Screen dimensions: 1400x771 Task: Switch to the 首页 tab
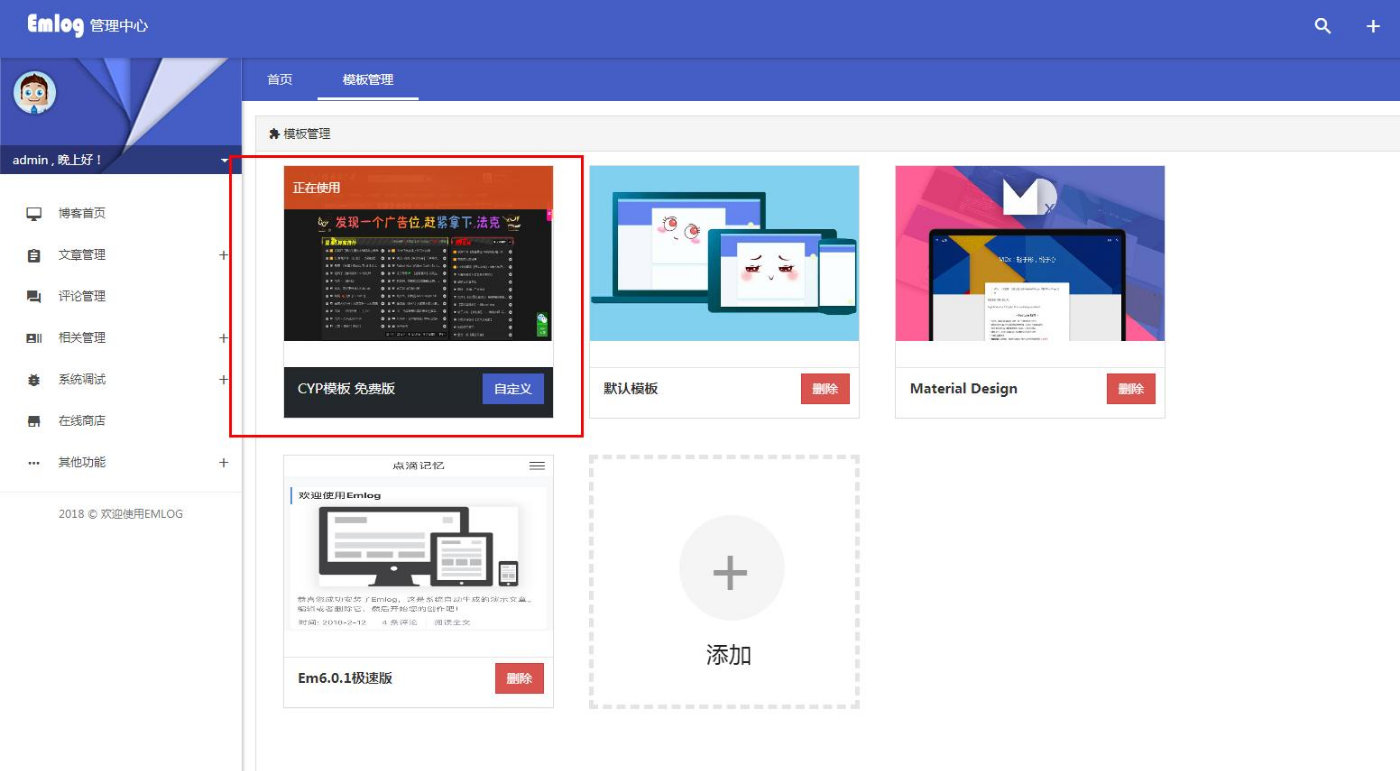pyautogui.click(x=280, y=80)
